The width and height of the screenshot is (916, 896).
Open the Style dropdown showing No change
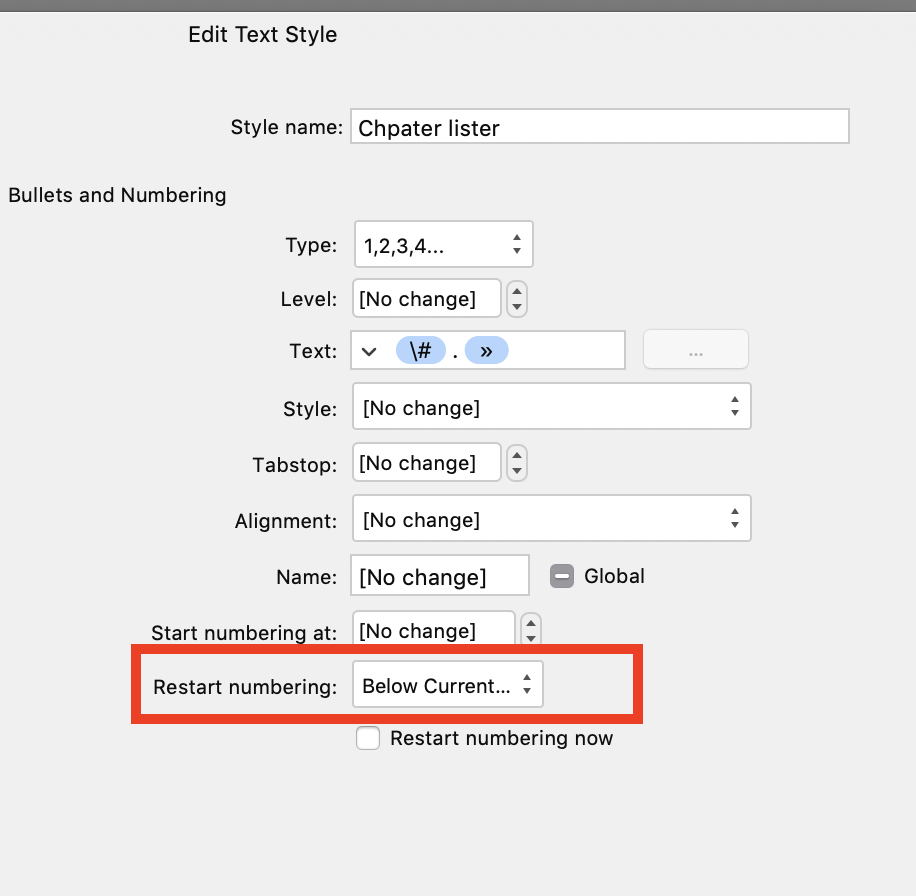point(551,406)
